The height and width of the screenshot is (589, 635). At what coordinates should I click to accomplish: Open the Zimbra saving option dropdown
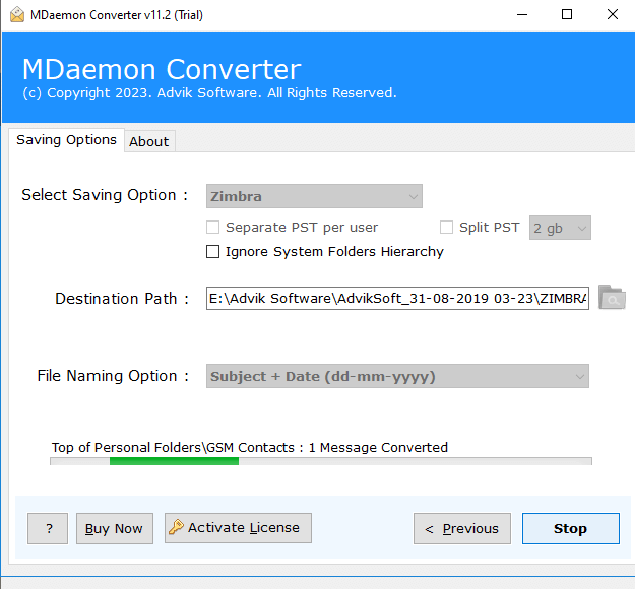314,196
